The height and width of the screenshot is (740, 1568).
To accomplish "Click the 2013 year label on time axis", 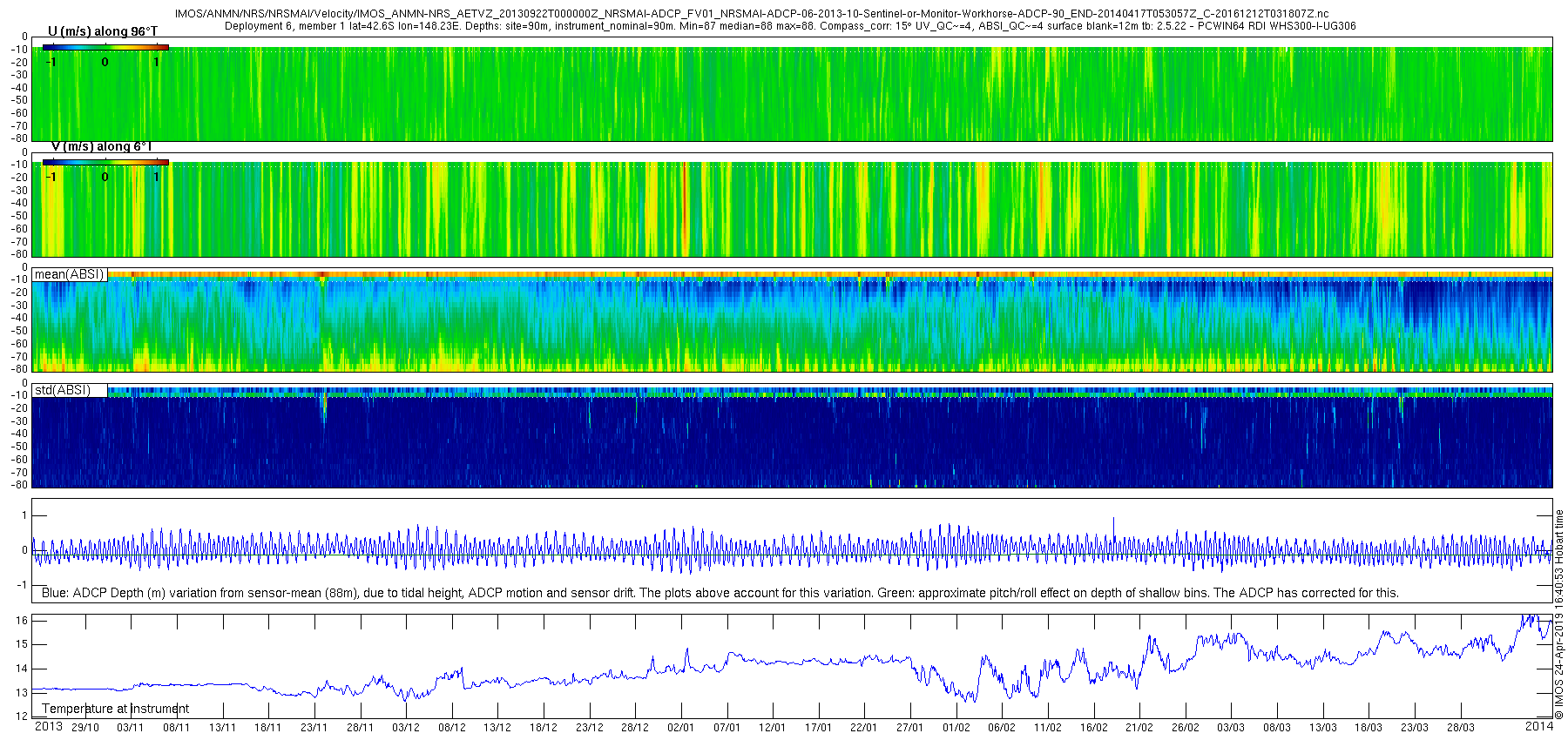I will click(x=48, y=726).
